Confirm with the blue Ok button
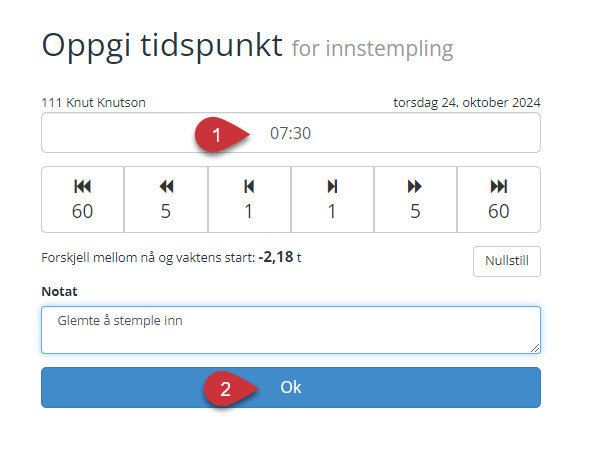 pos(291,388)
